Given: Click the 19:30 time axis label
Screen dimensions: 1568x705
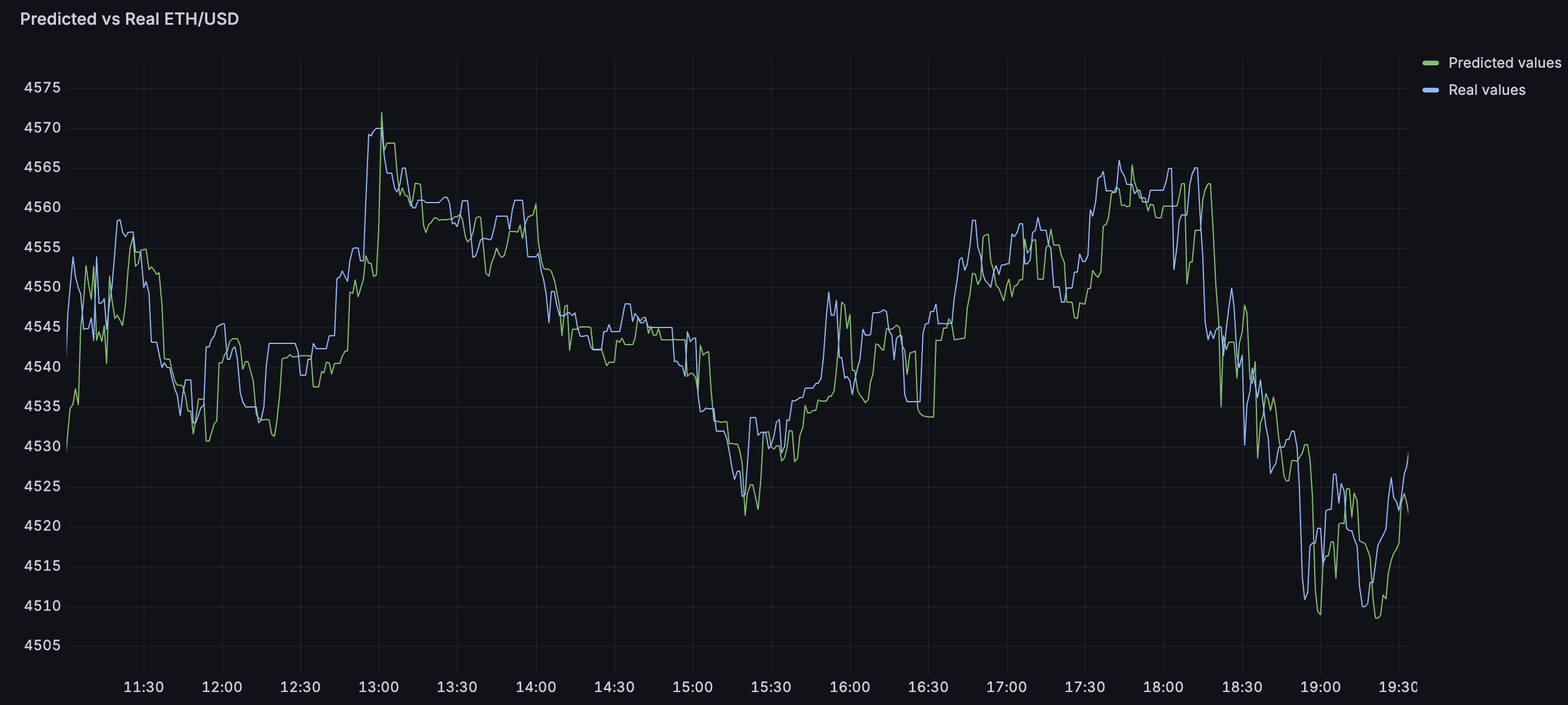Looking at the screenshot, I should pos(1398,687).
